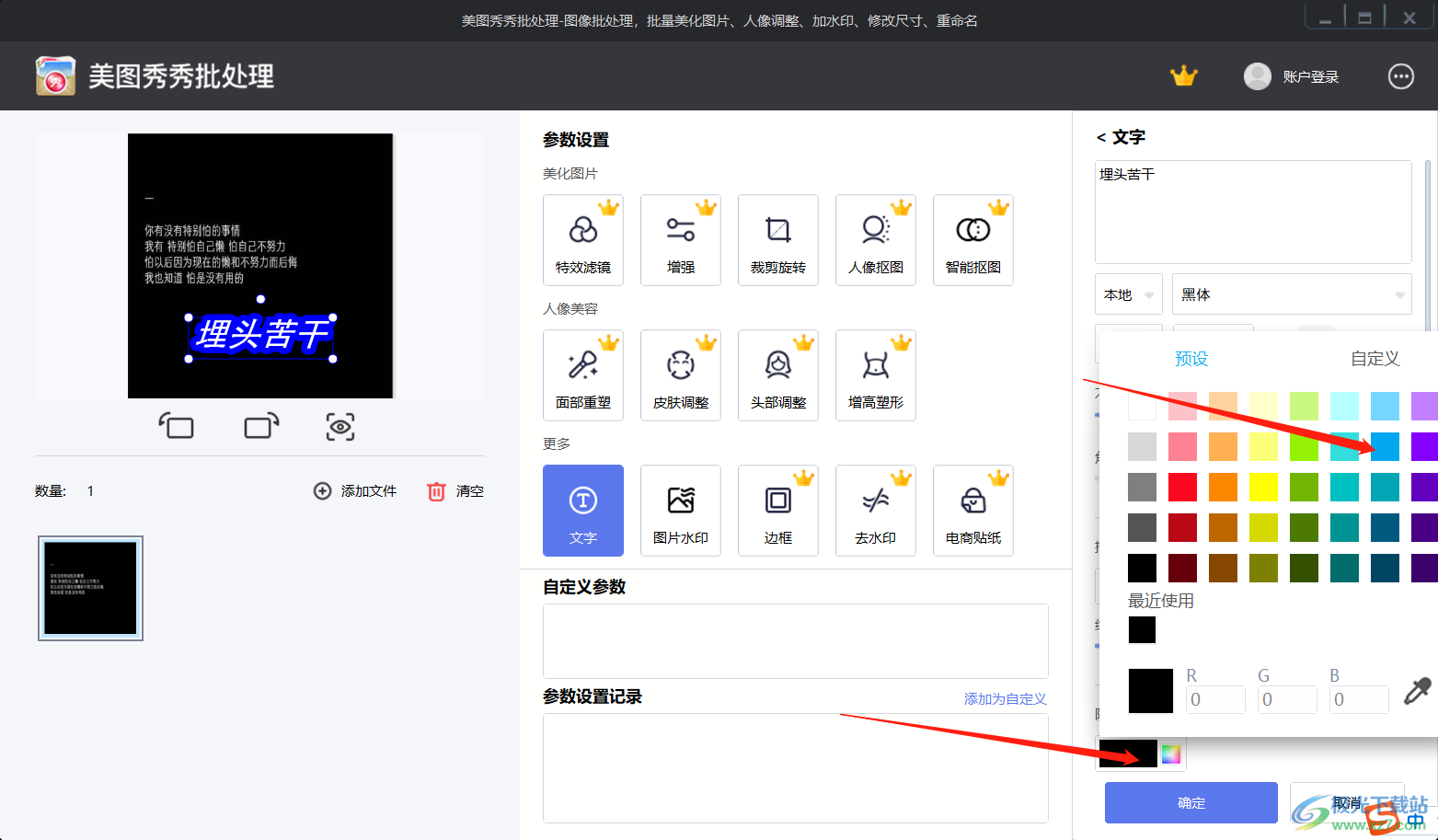Toggle the preview eye icon
The image size is (1438, 840).
tap(340, 427)
